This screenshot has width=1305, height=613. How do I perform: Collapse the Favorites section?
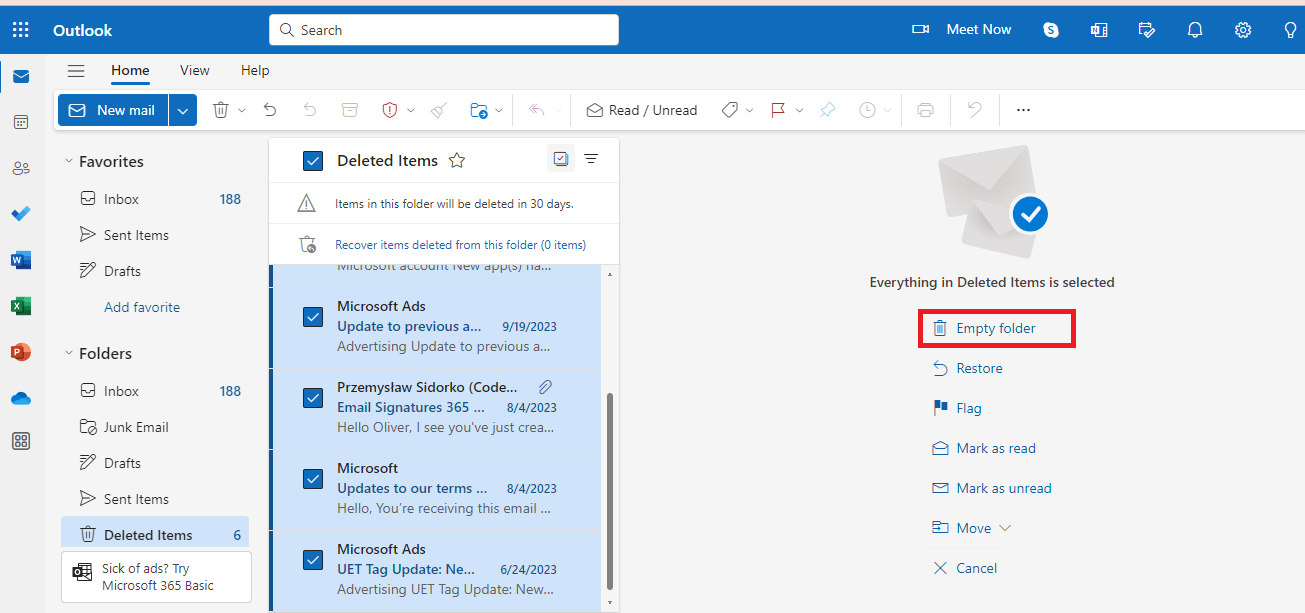point(68,160)
